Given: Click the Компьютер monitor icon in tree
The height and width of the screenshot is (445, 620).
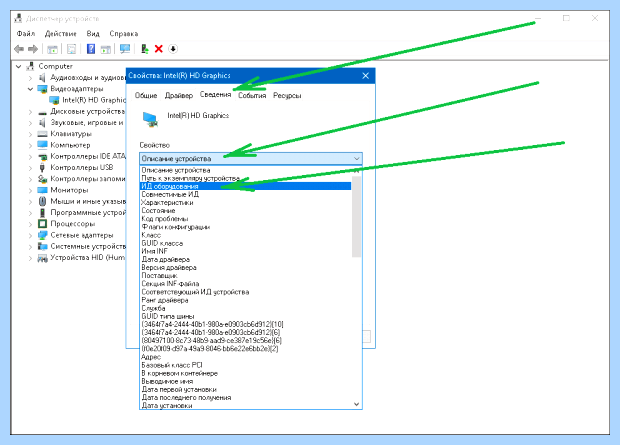Looking at the screenshot, I should pyautogui.click(x=42, y=145).
